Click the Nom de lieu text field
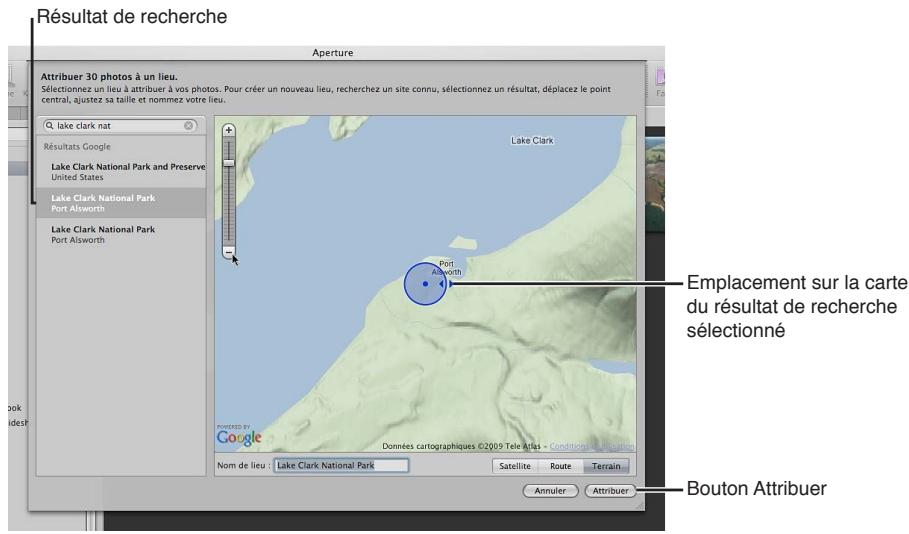Image resolution: width=909 pixels, height=534 pixels. (x=341, y=465)
